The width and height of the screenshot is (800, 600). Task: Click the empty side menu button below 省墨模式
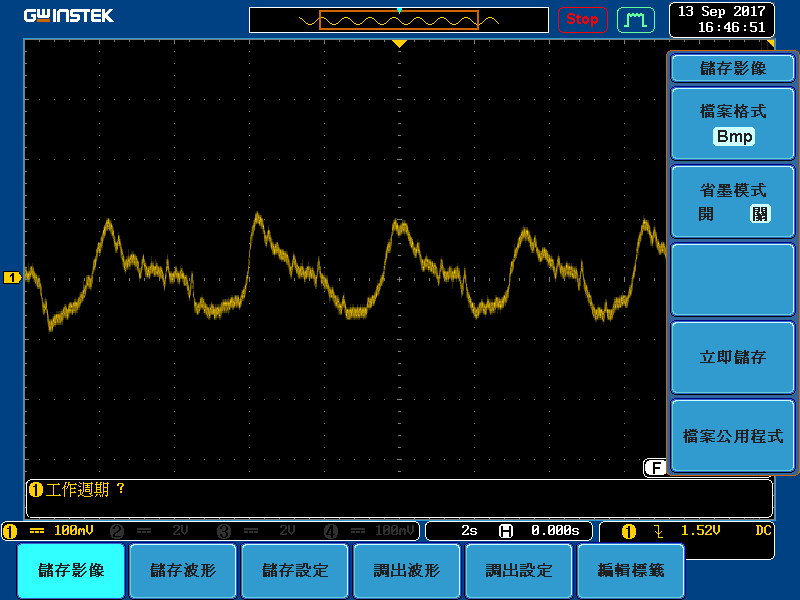733,280
